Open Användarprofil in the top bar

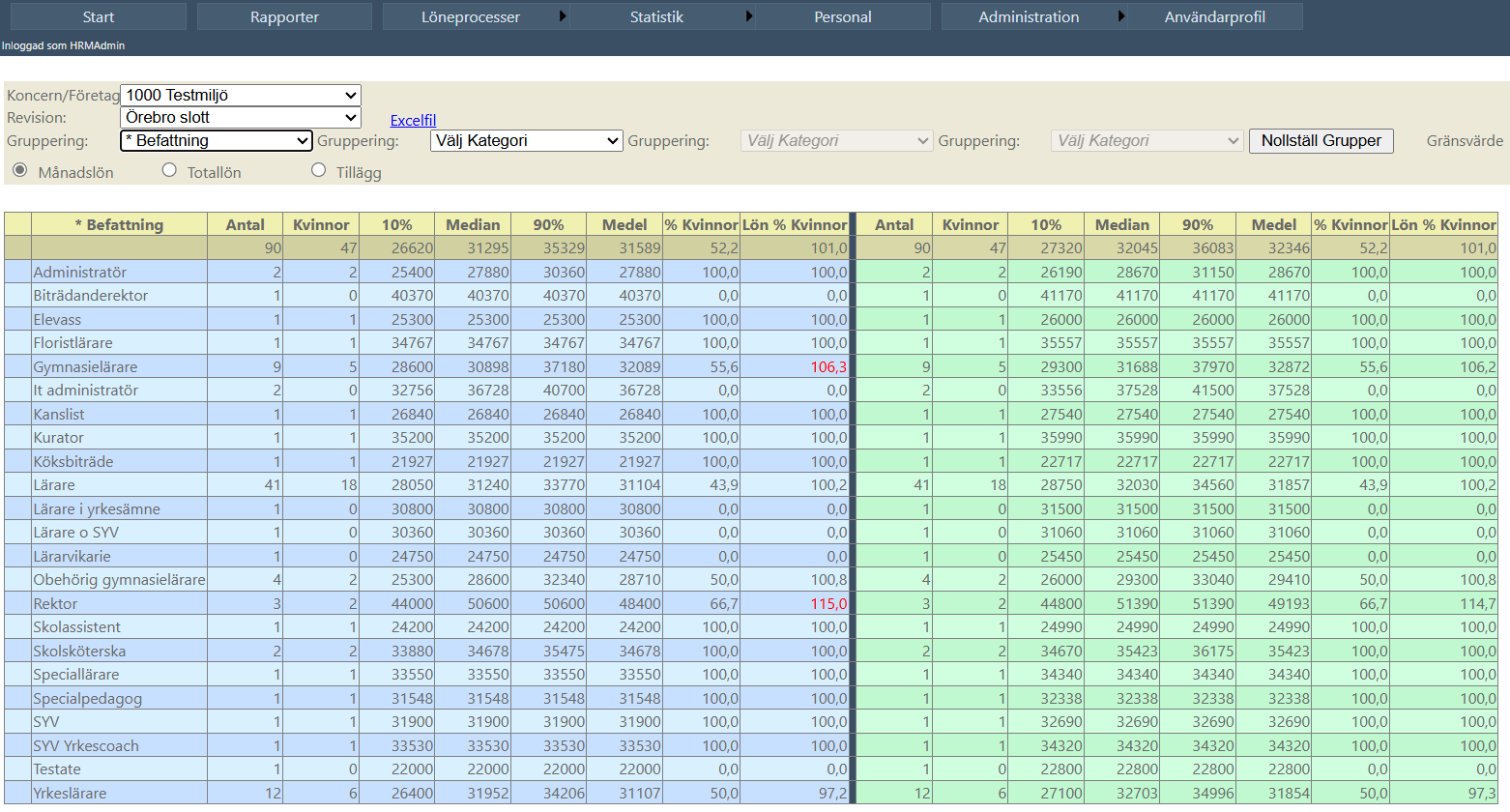click(x=1215, y=16)
